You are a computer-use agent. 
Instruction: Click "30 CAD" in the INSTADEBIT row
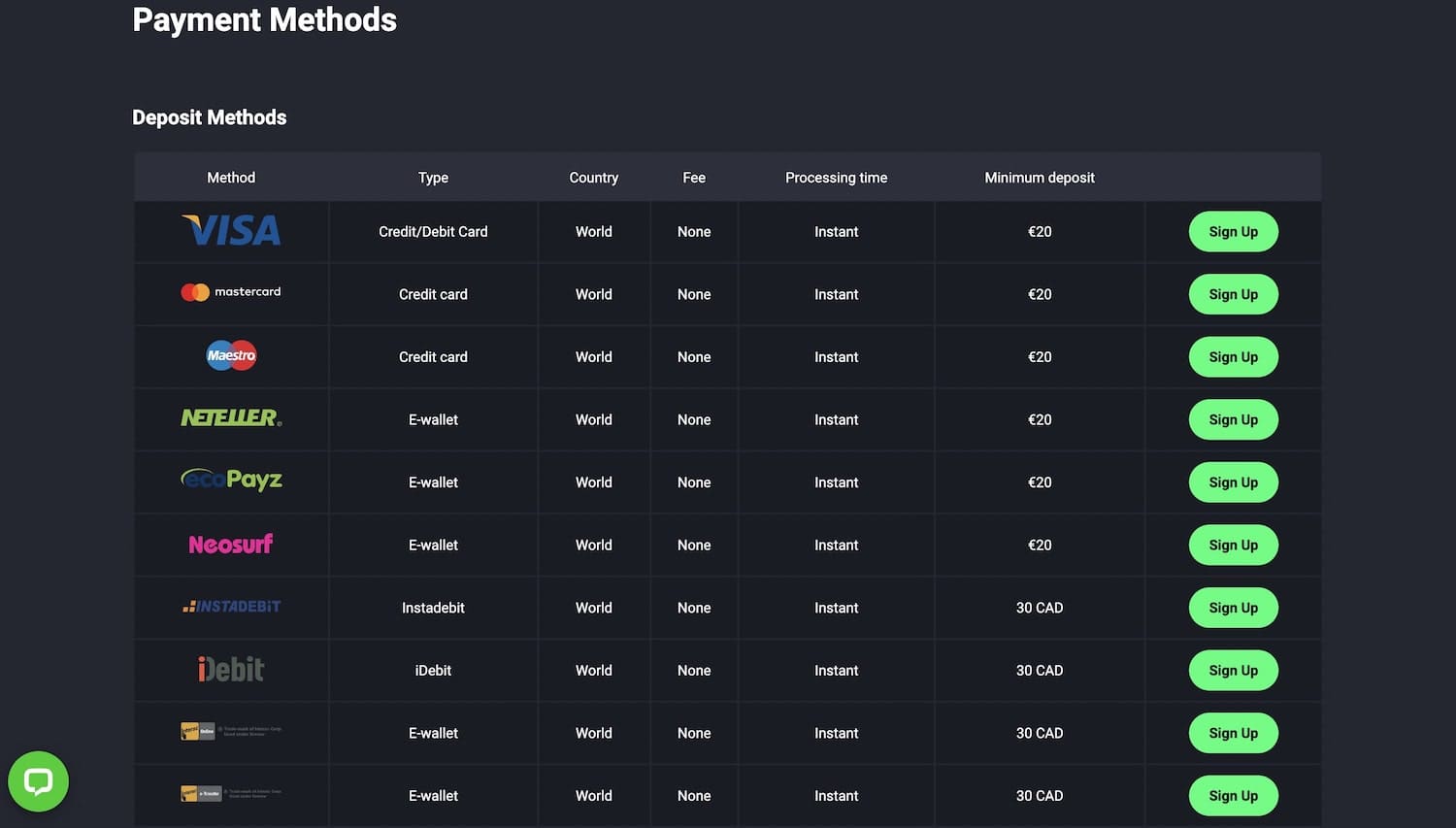1040,608
